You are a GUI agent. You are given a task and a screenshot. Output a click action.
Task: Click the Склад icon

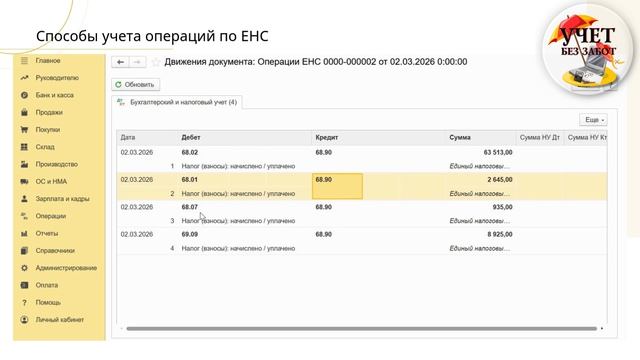tap(24, 147)
